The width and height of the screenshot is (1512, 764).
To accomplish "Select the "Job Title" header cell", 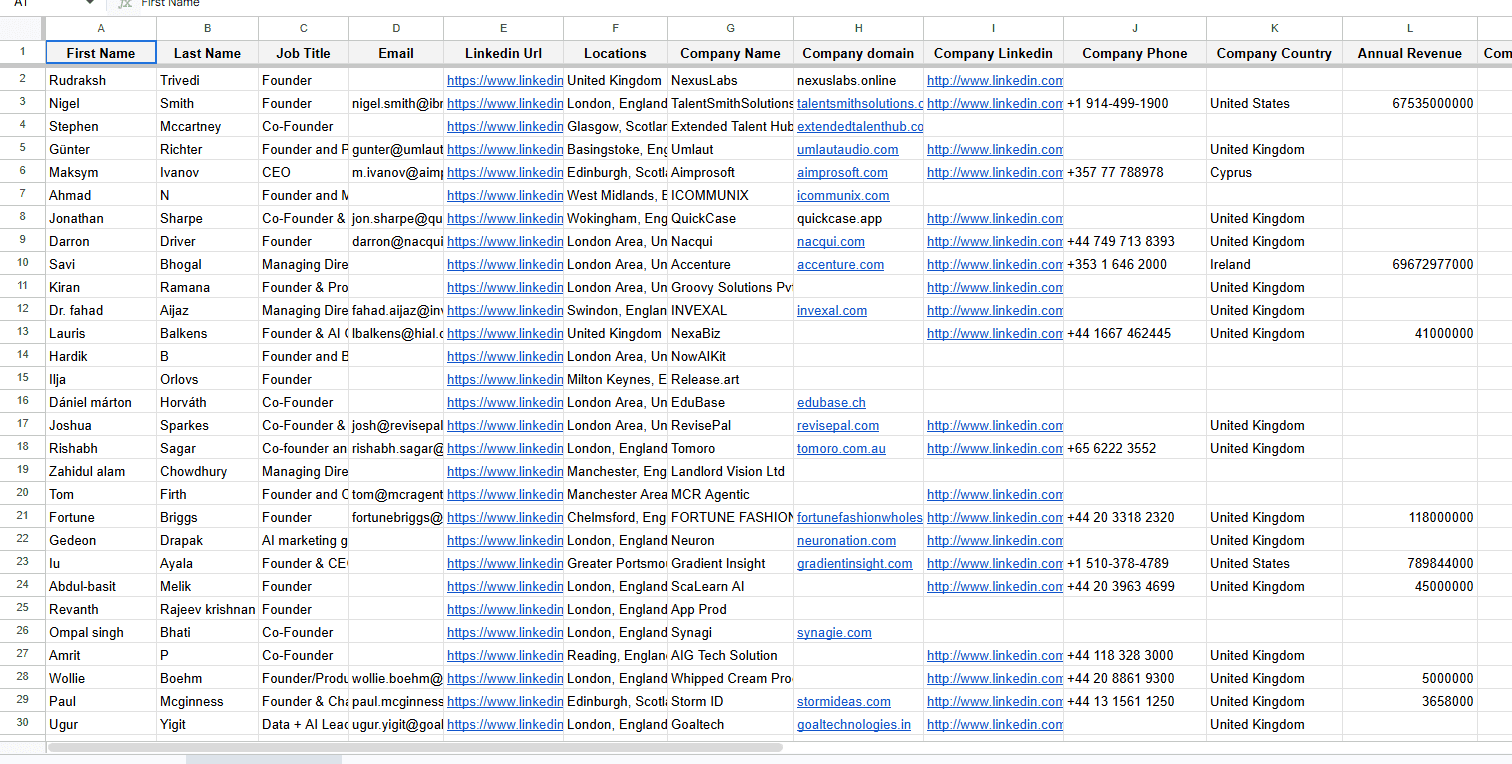I will (303, 53).
